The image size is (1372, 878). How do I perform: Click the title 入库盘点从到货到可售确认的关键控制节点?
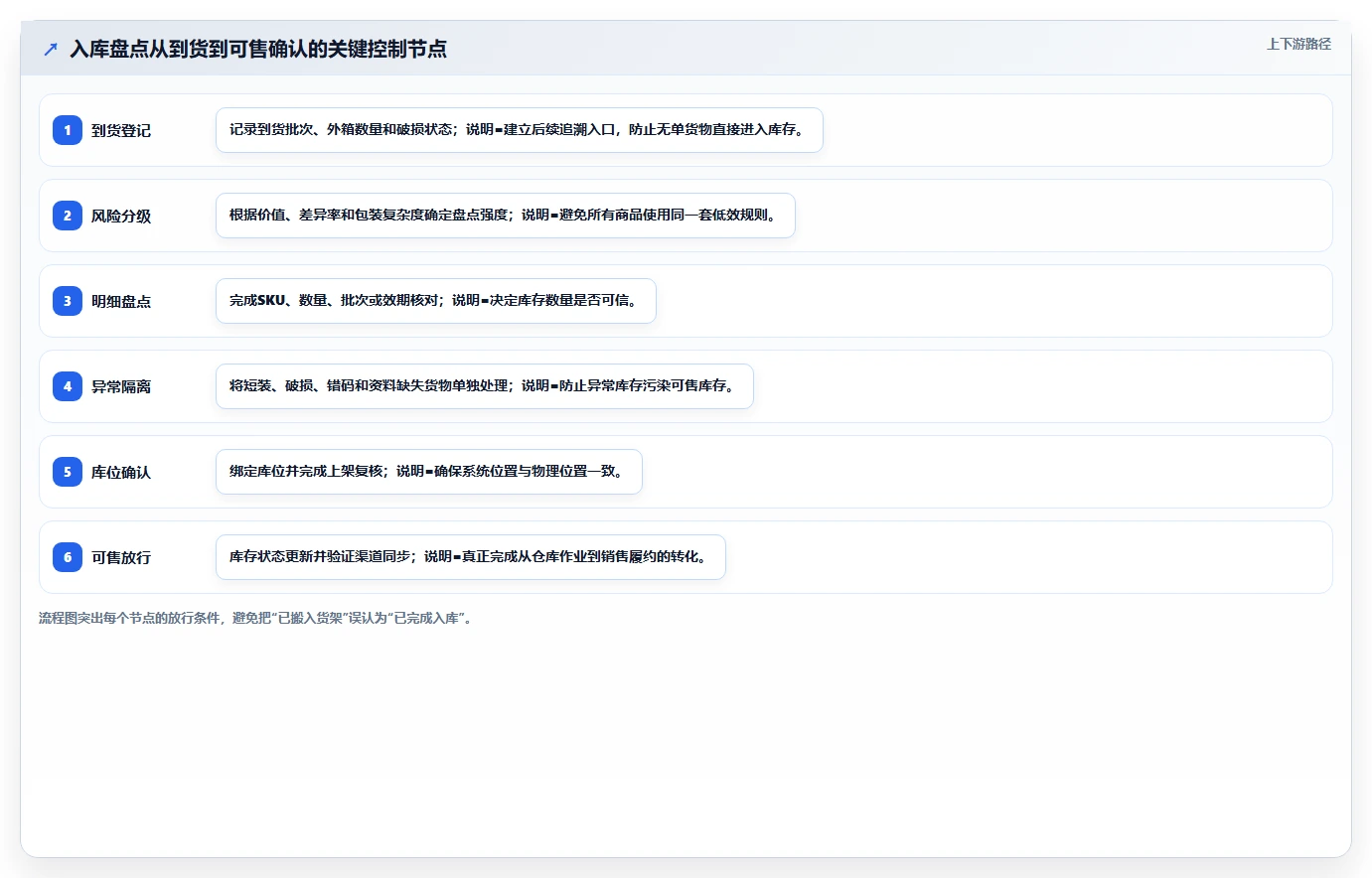tap(258, 49)
